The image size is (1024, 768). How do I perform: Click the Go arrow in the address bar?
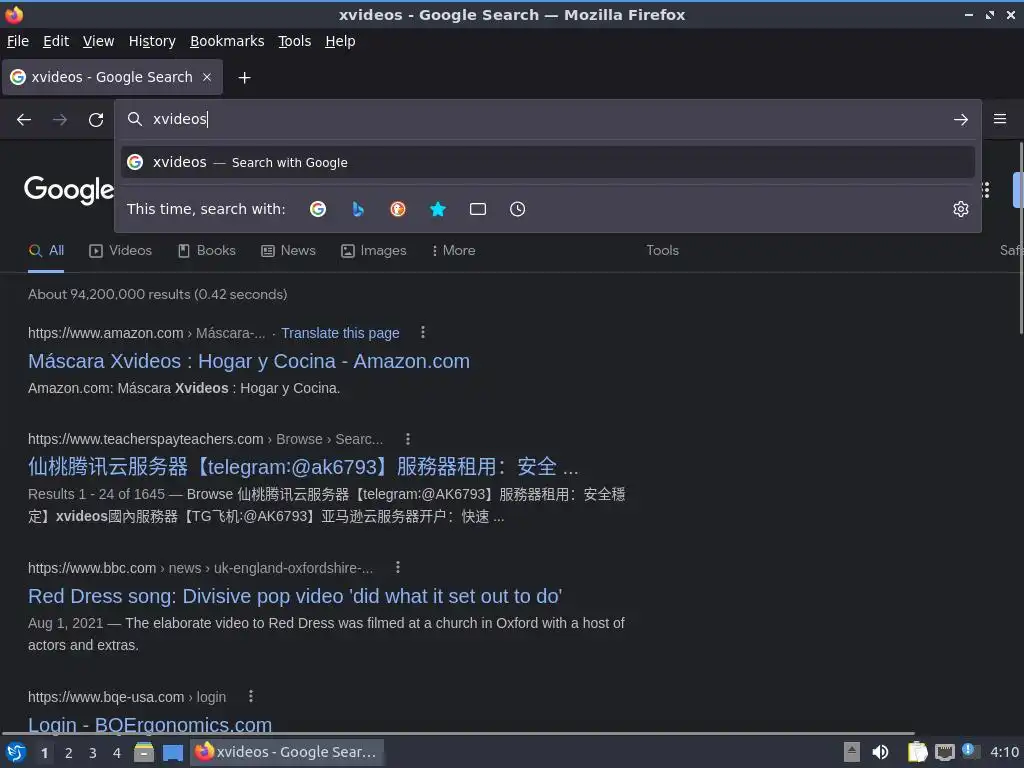(960, 120)
